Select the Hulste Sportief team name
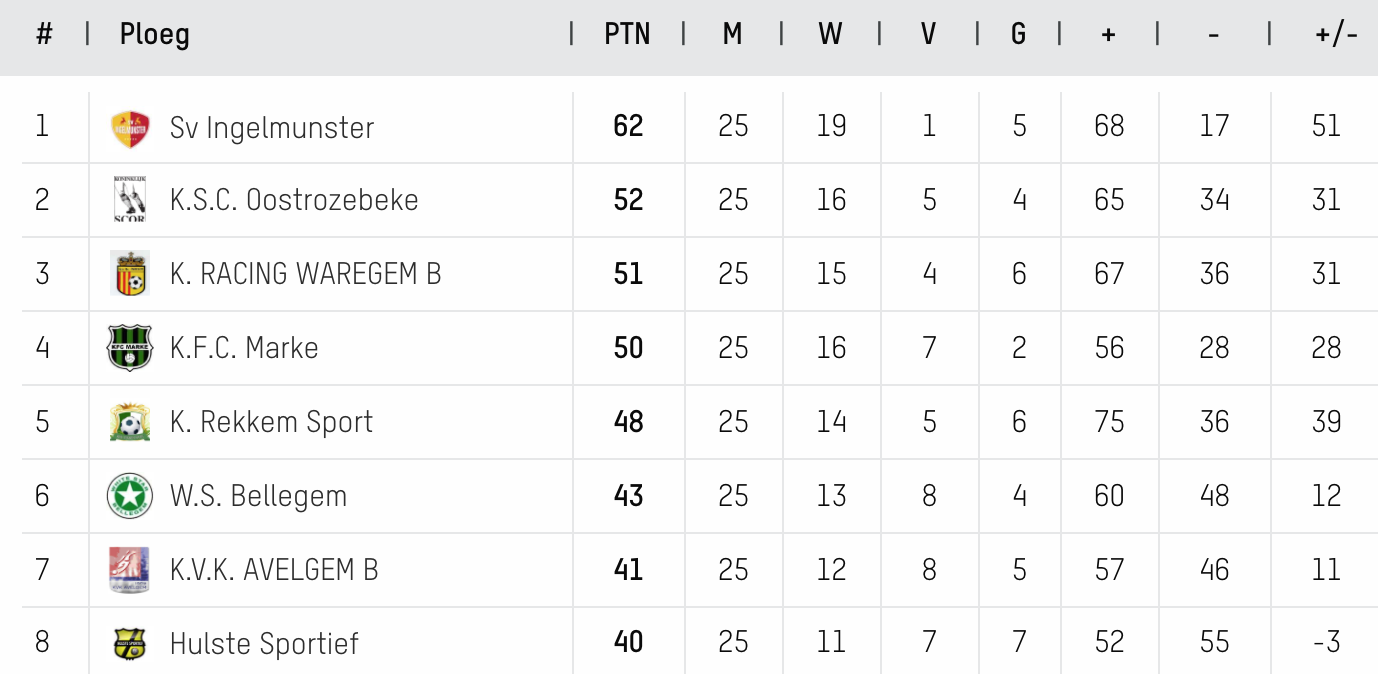The image size is (1378, 674). click(x=264, y=644)
